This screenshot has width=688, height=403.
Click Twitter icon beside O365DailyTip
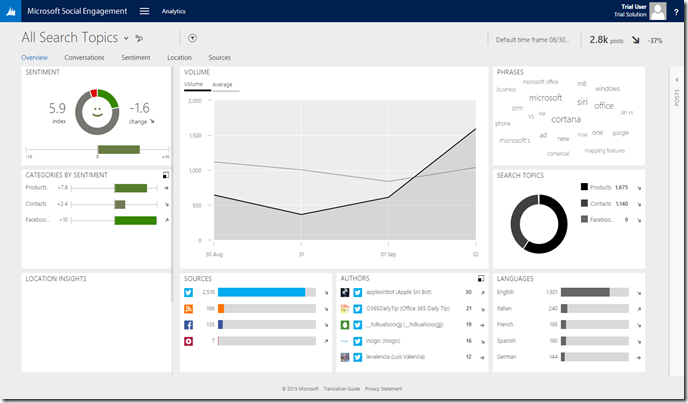pyautogui.click(x=358, y=309)
